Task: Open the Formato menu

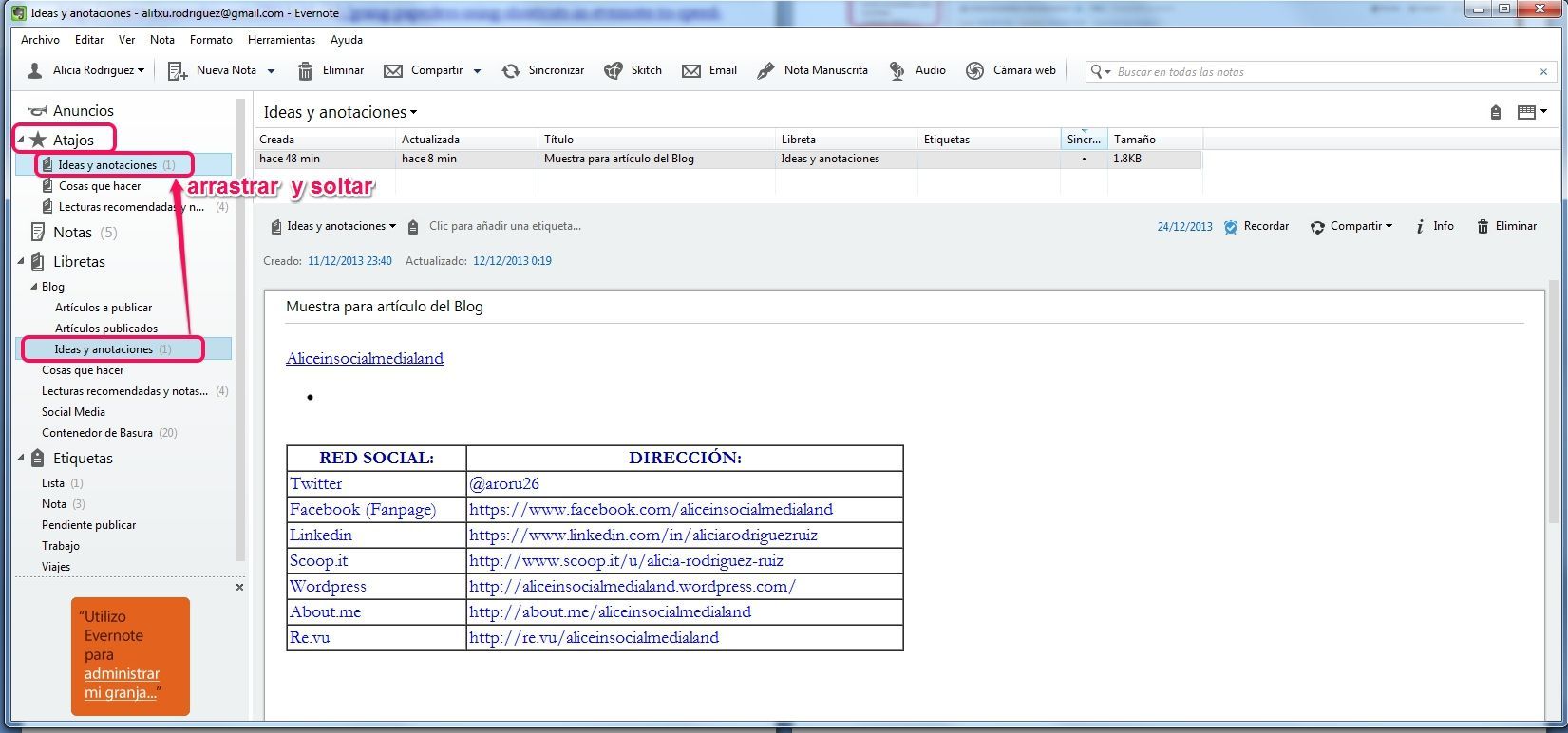Action: [x=211, y=40]
